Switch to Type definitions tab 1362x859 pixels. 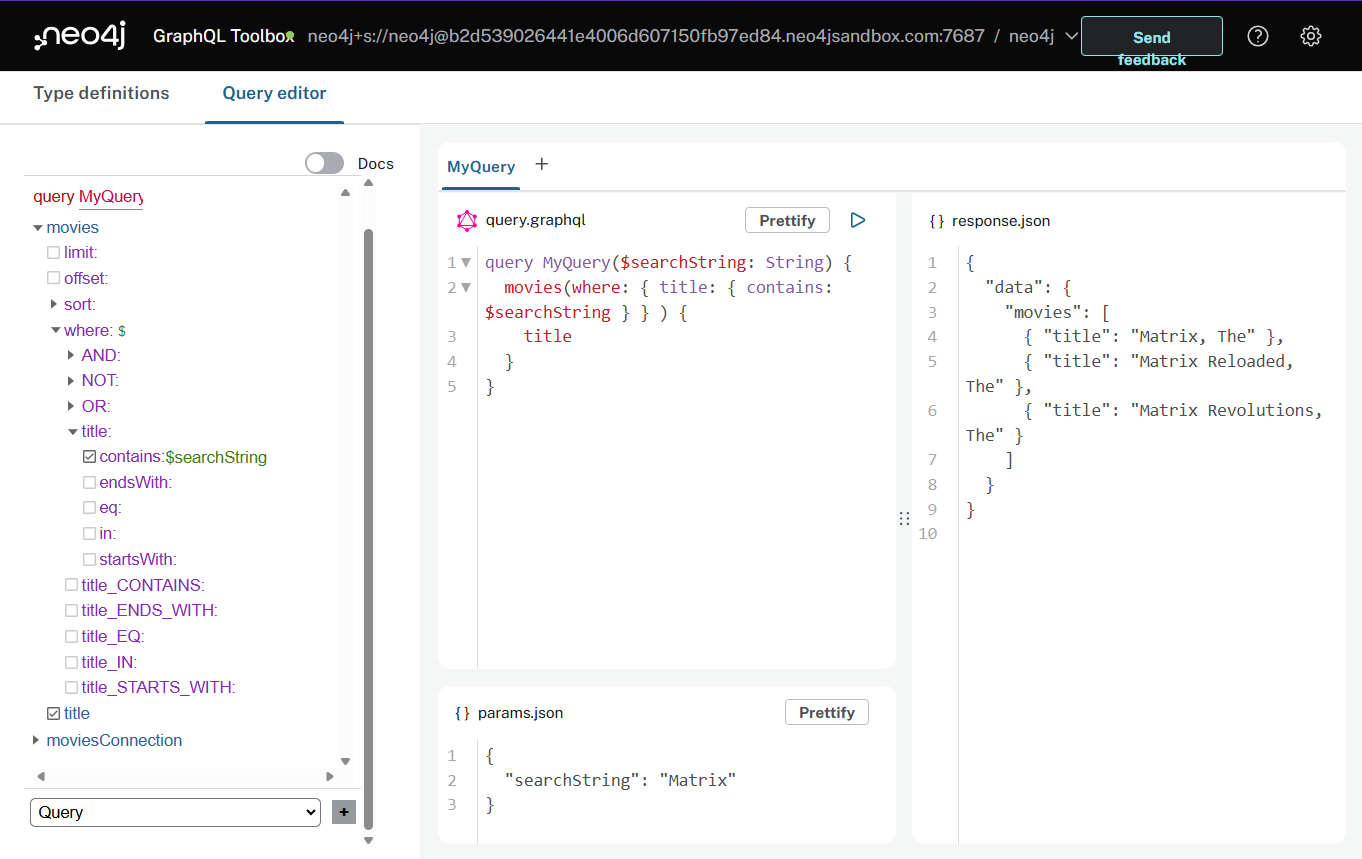pos(101,93)
